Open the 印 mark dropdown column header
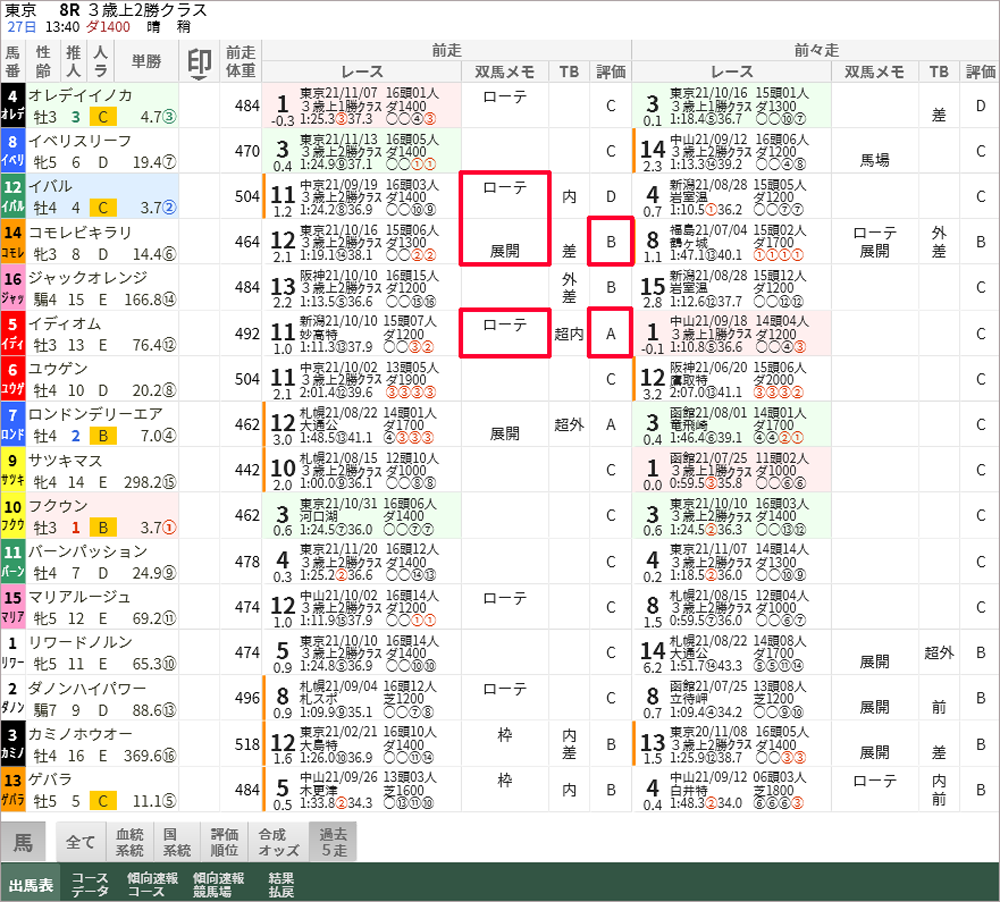 tap(199, 62)
